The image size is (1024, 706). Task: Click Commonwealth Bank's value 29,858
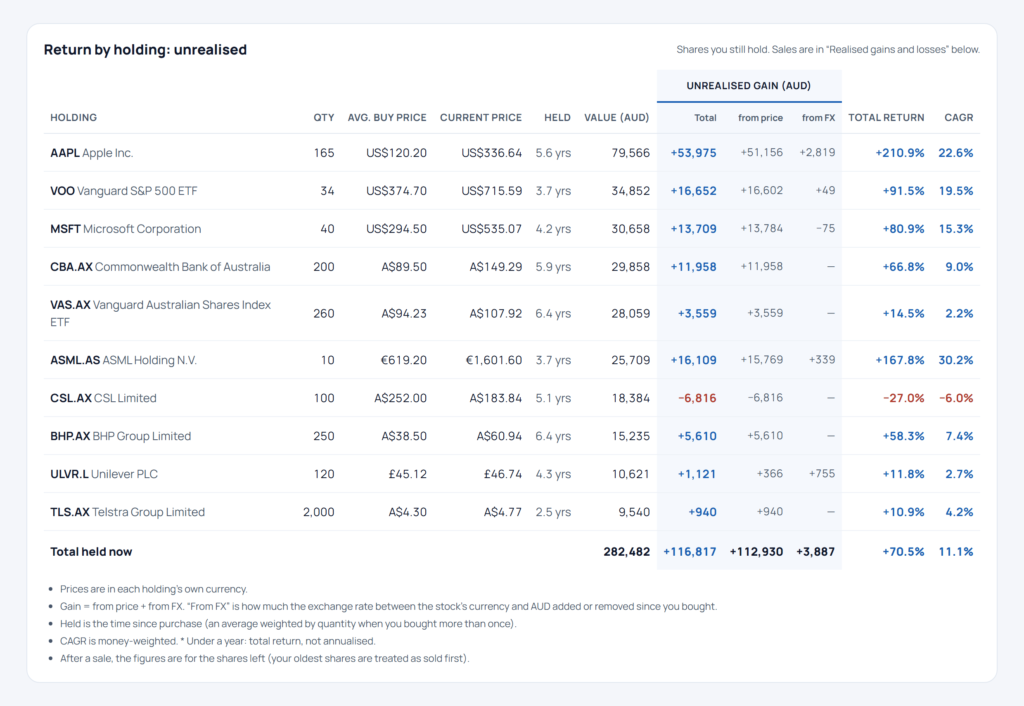(x=630, y=266)
